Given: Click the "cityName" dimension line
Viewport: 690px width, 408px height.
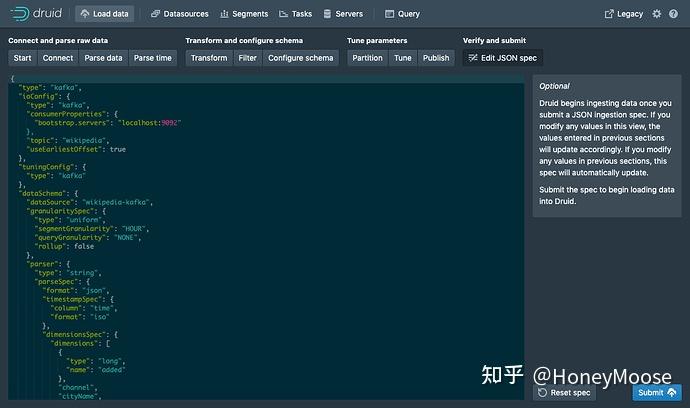Looking at the screenshot, I should pyautogui.click(x=80, y=396).
